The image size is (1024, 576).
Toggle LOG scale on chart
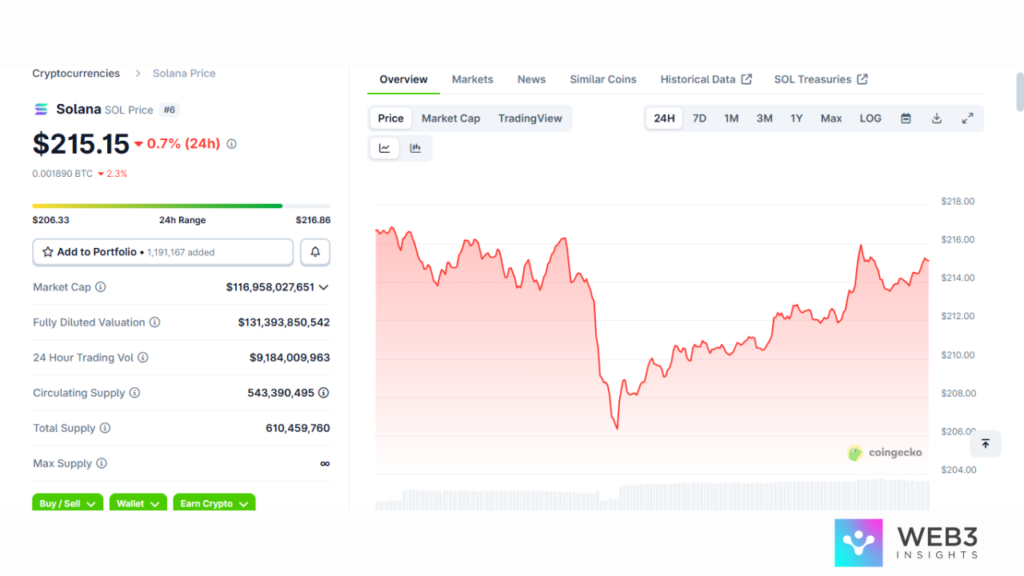[871, 118]
